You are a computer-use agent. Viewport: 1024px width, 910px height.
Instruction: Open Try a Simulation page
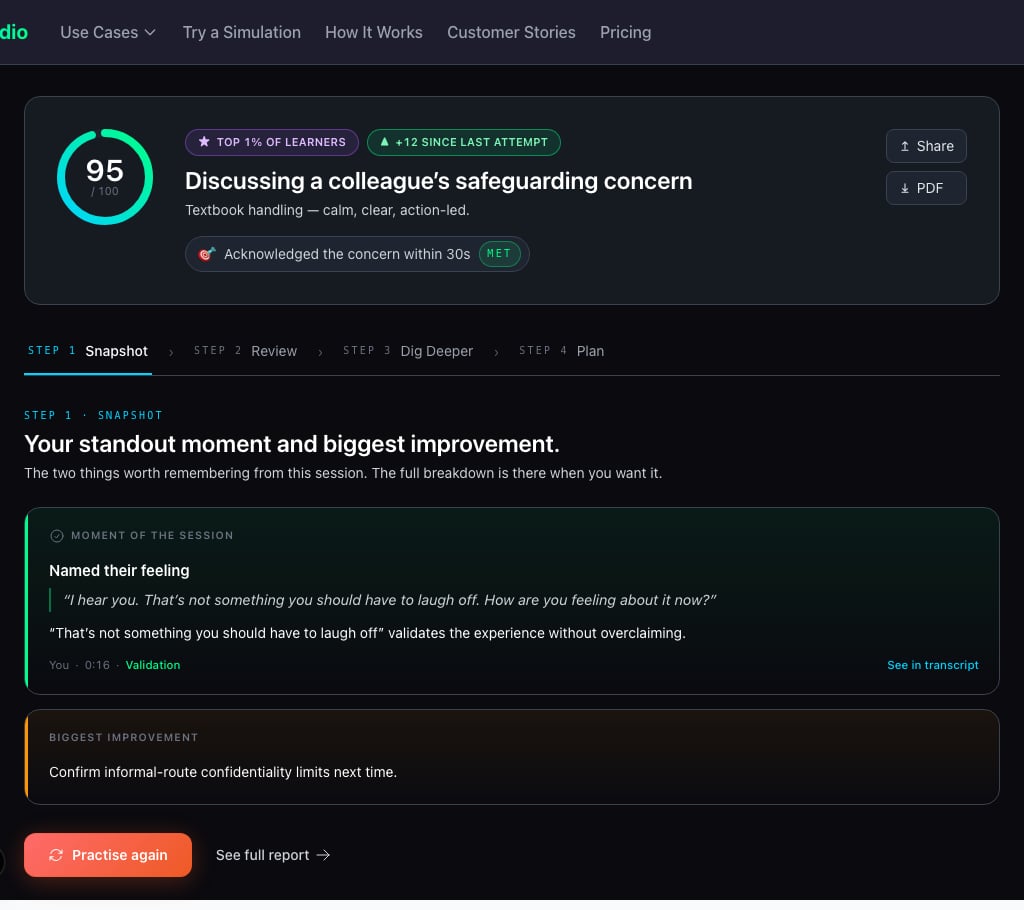[x=242, y=32]
